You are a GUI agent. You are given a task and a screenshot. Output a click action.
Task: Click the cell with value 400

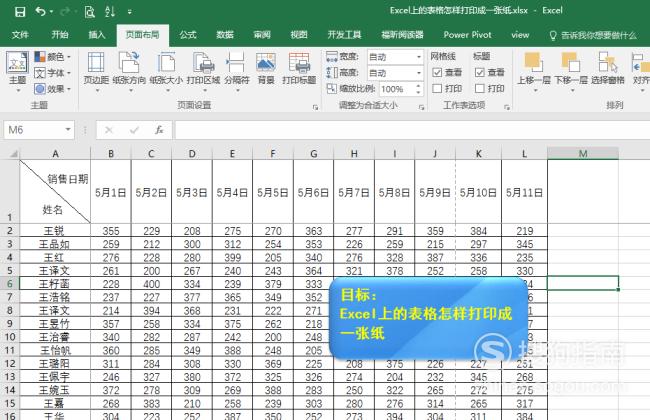[x=151, y=284]
